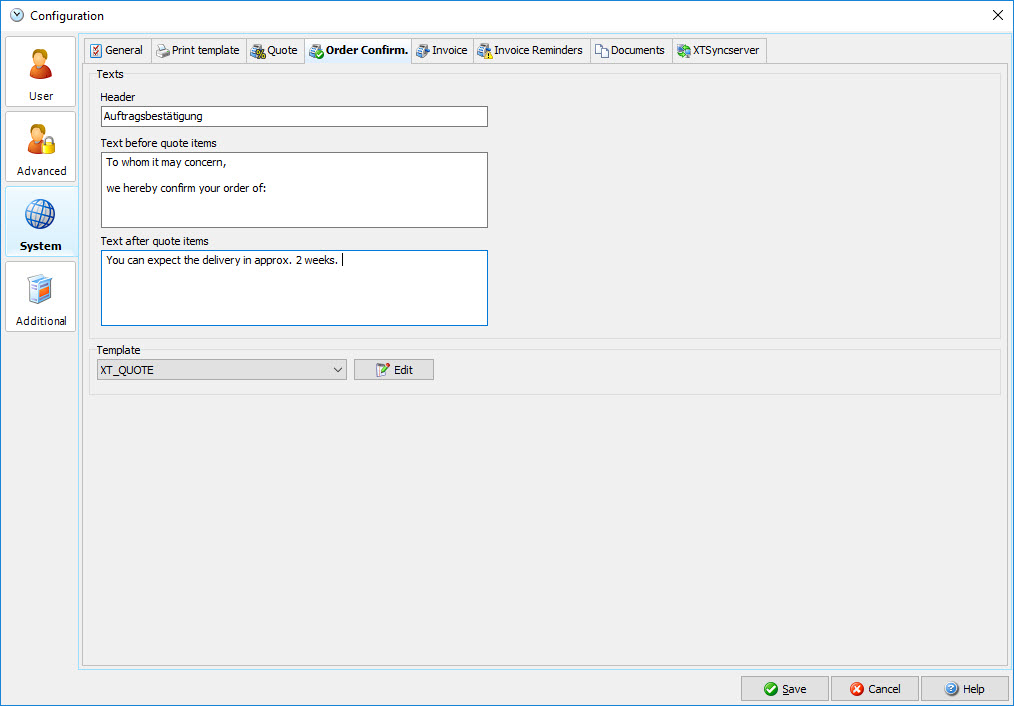Select the System globe icon
Viewport: 1014px width, 706px height.
click(x=40, y=214)
